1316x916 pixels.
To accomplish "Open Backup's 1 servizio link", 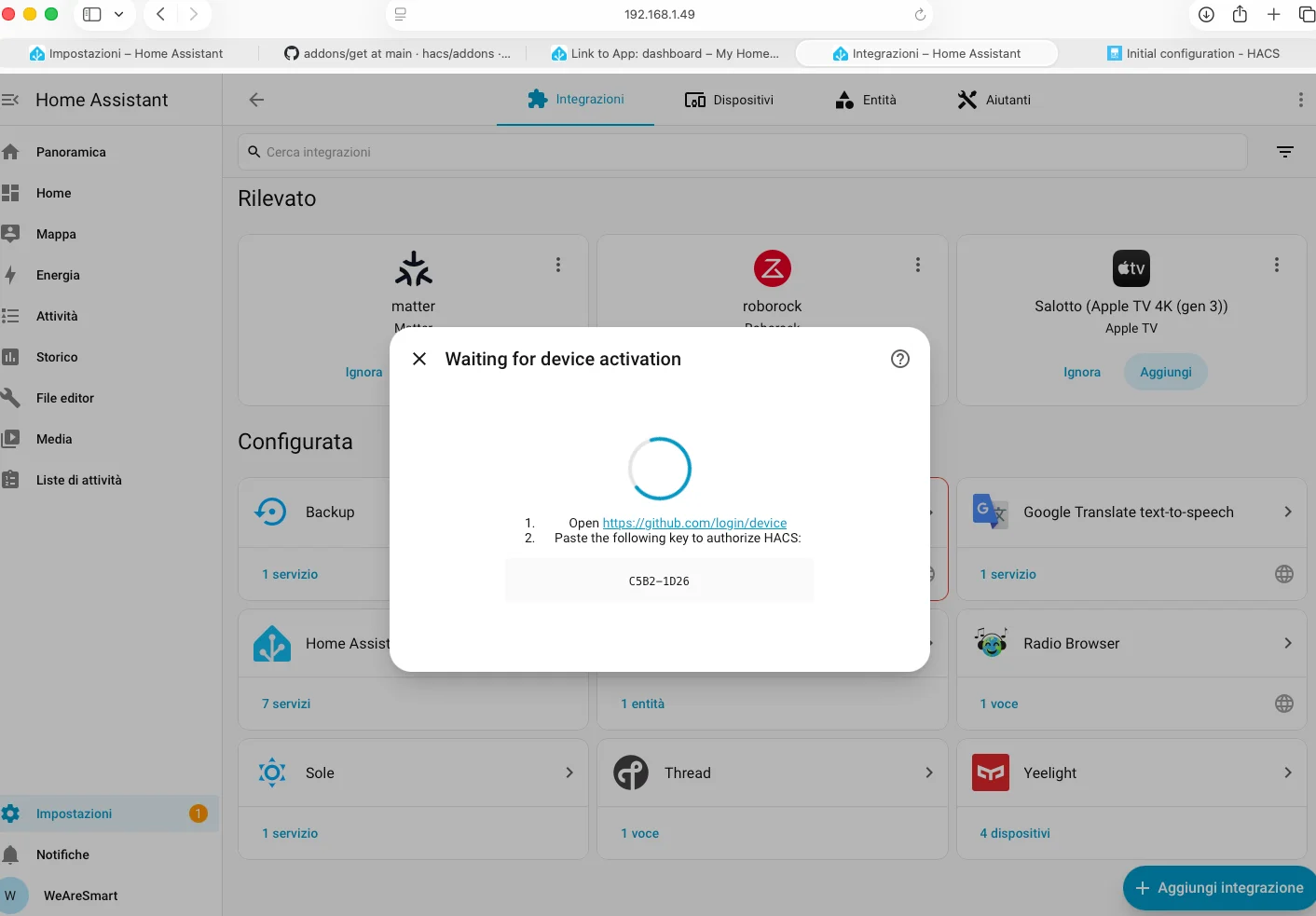I will click(290, 574).
